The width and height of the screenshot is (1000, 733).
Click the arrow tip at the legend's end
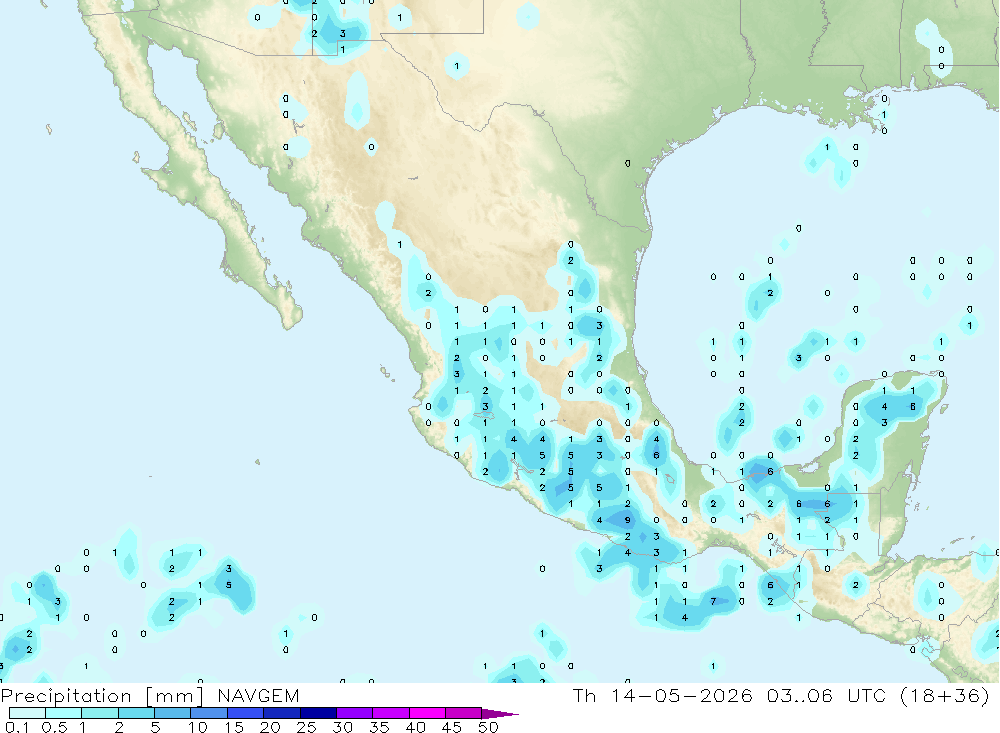(501, 714)
